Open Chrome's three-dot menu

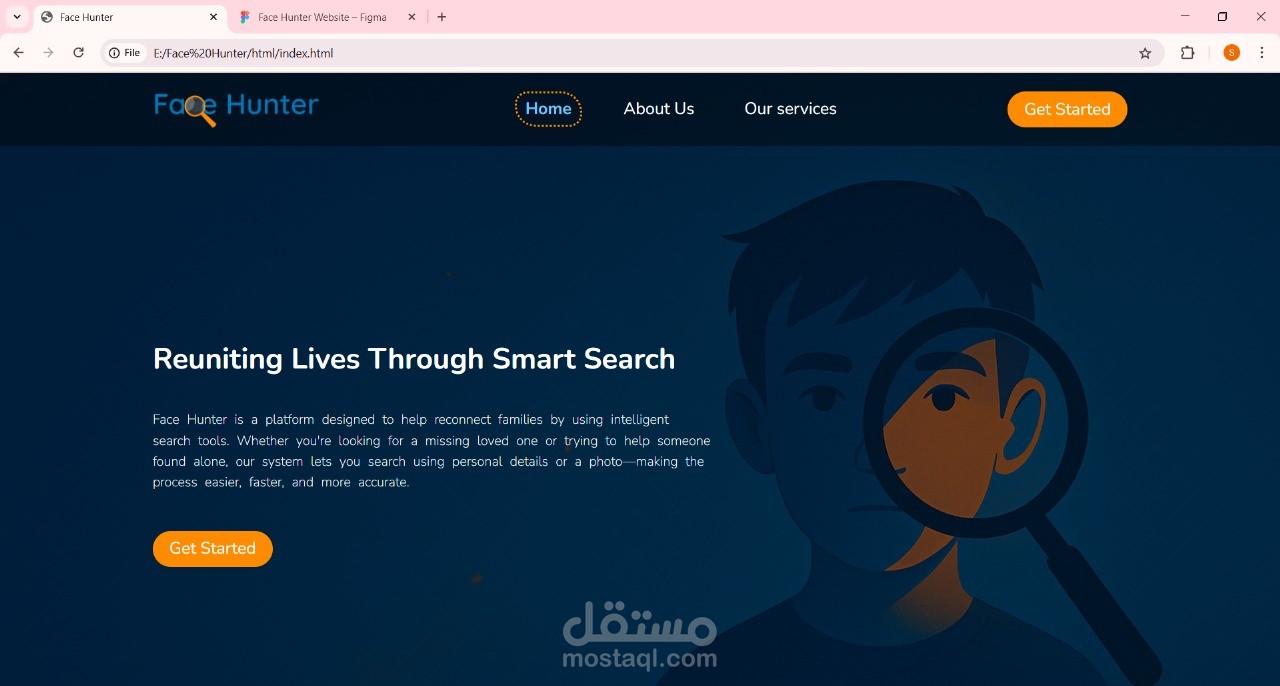1262,53
